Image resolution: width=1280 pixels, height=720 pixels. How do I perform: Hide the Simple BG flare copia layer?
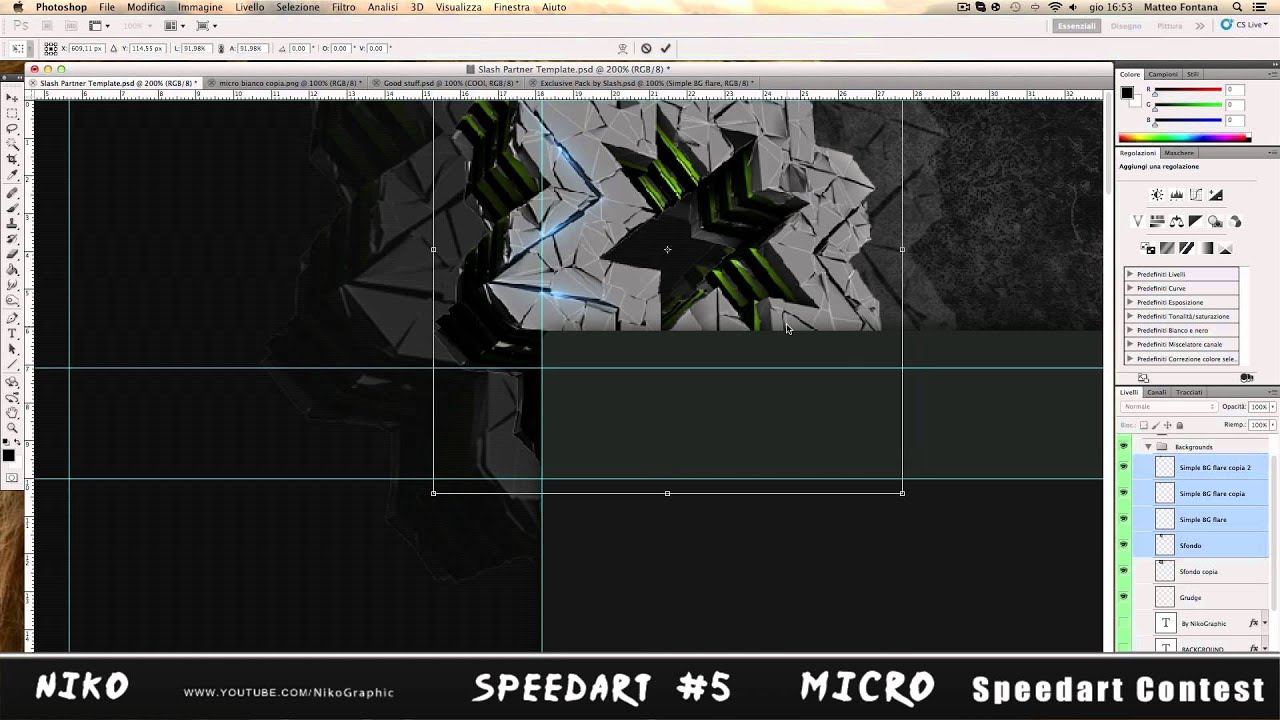click(1124, 493)
